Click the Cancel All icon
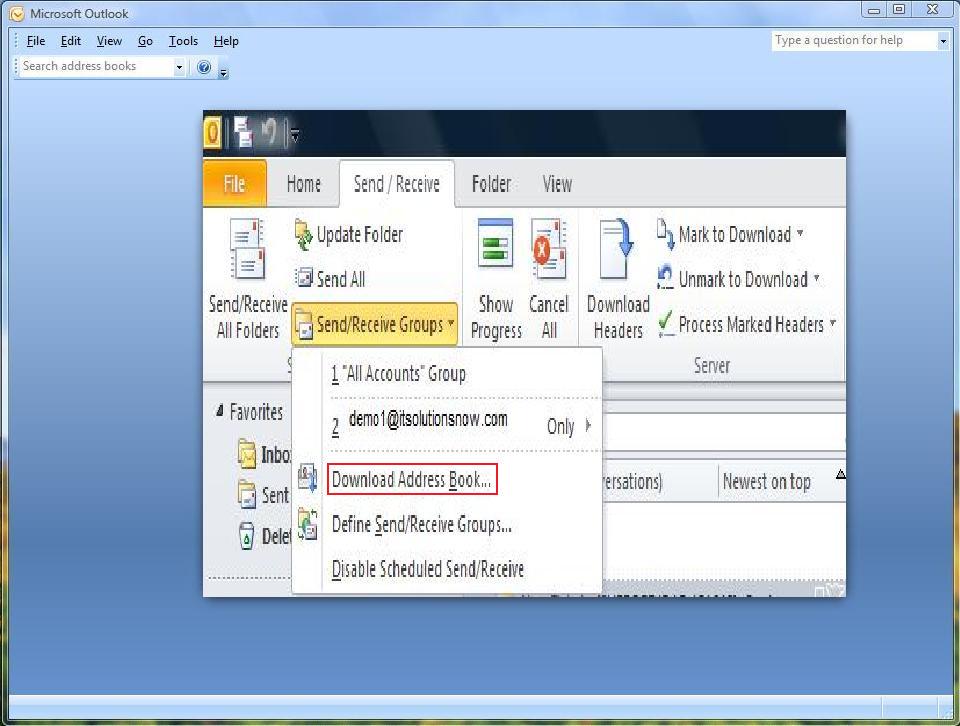The image size is (960, 726). tap(549, 249)
